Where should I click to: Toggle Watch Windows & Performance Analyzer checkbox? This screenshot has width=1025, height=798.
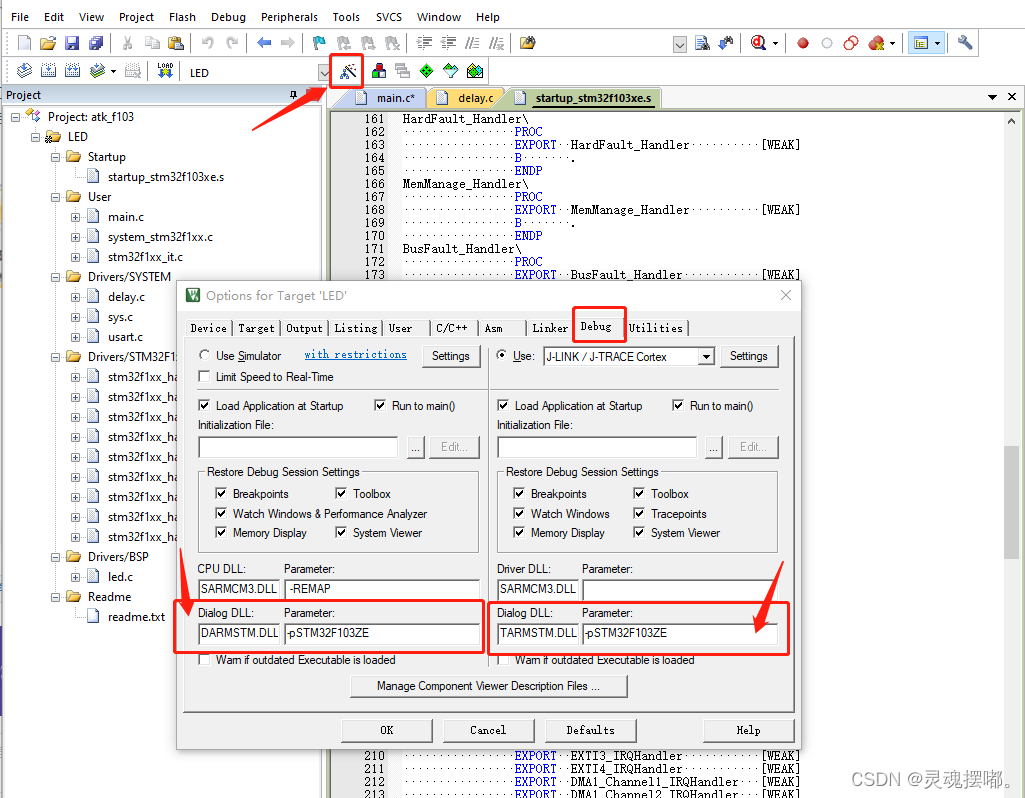221,514
